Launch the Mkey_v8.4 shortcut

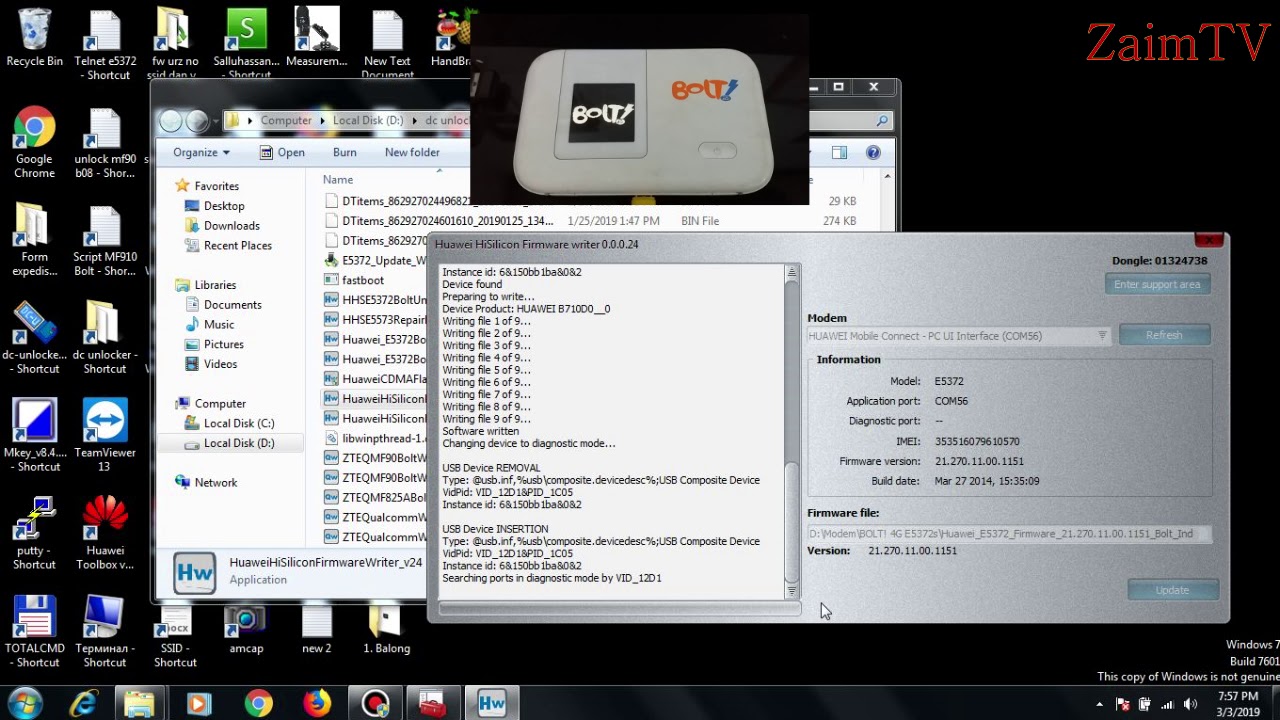34,436
